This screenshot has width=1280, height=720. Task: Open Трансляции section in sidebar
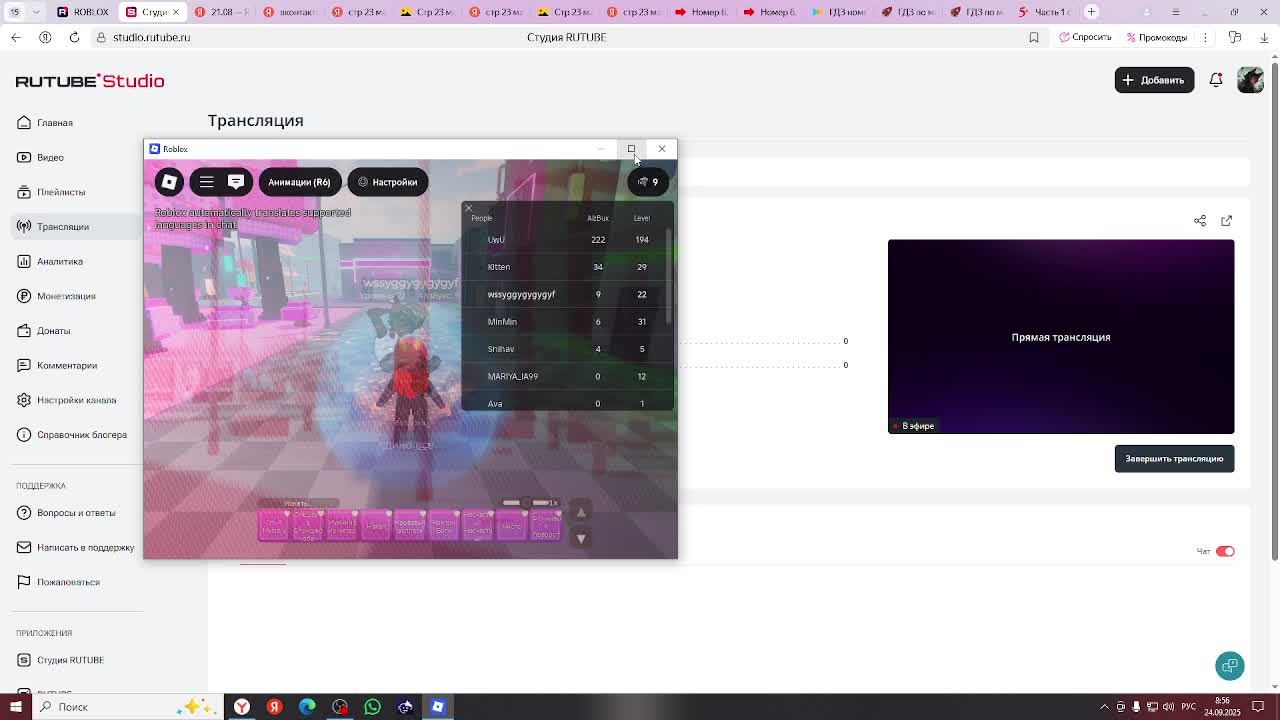tap(63, 227)
